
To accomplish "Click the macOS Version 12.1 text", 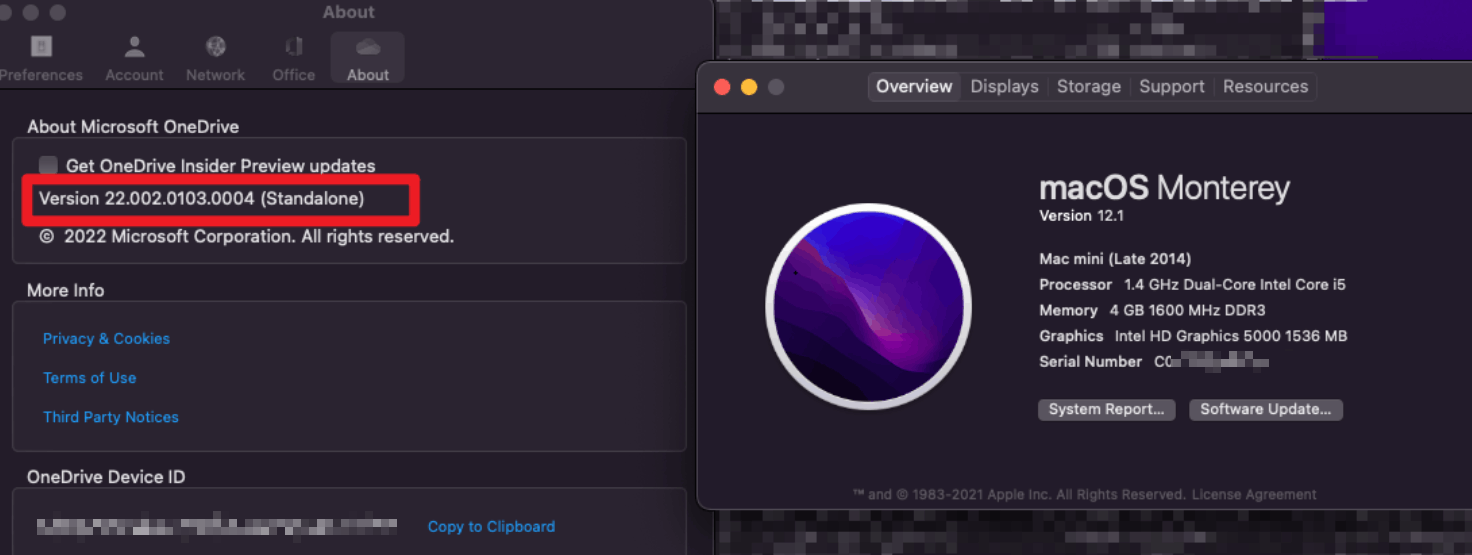I will [x=1082, y=216].
